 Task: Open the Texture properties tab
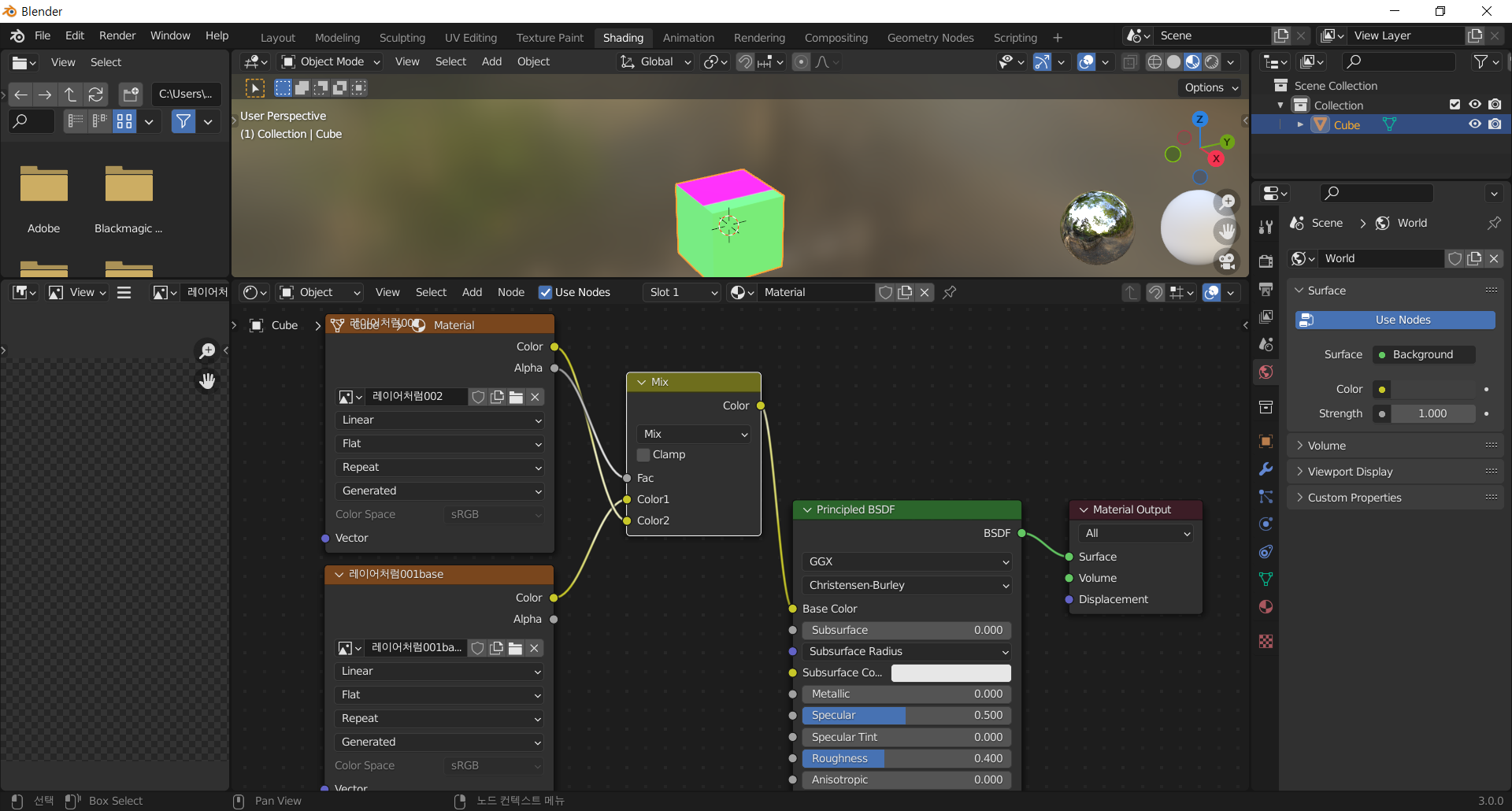tap(1266, 641)
